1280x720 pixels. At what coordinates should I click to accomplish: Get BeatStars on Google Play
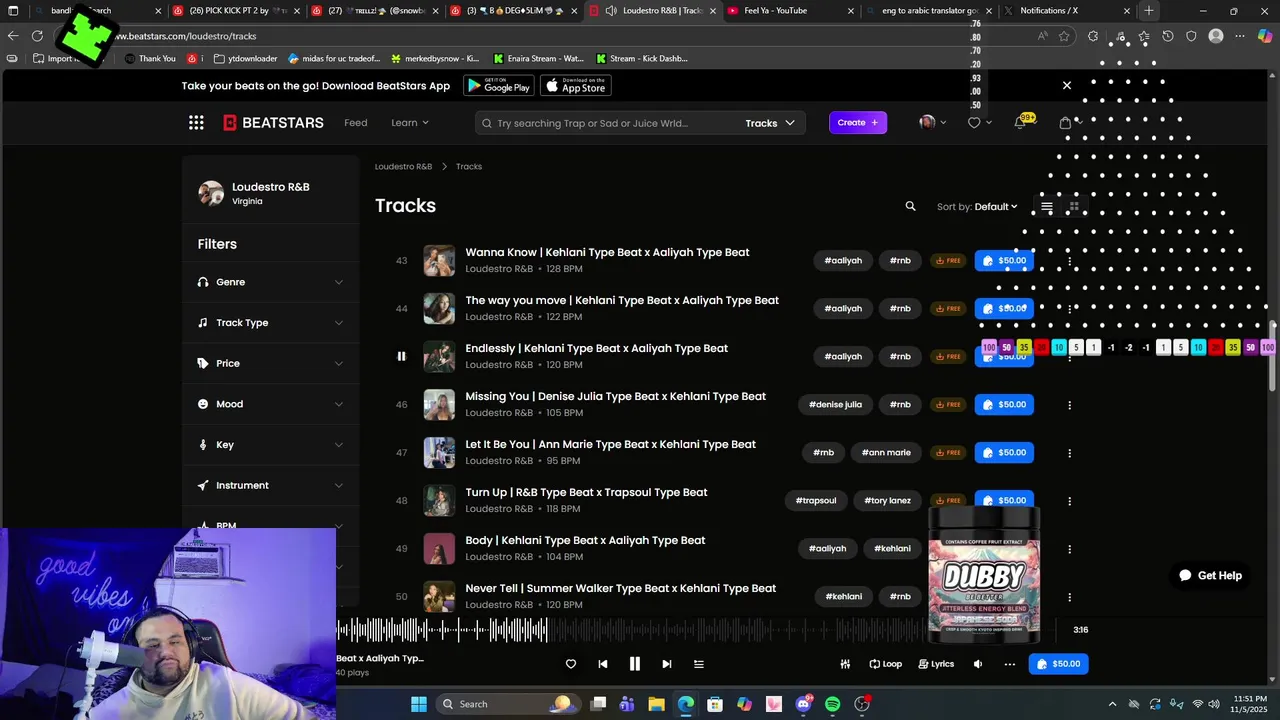[x=498, y=86]
